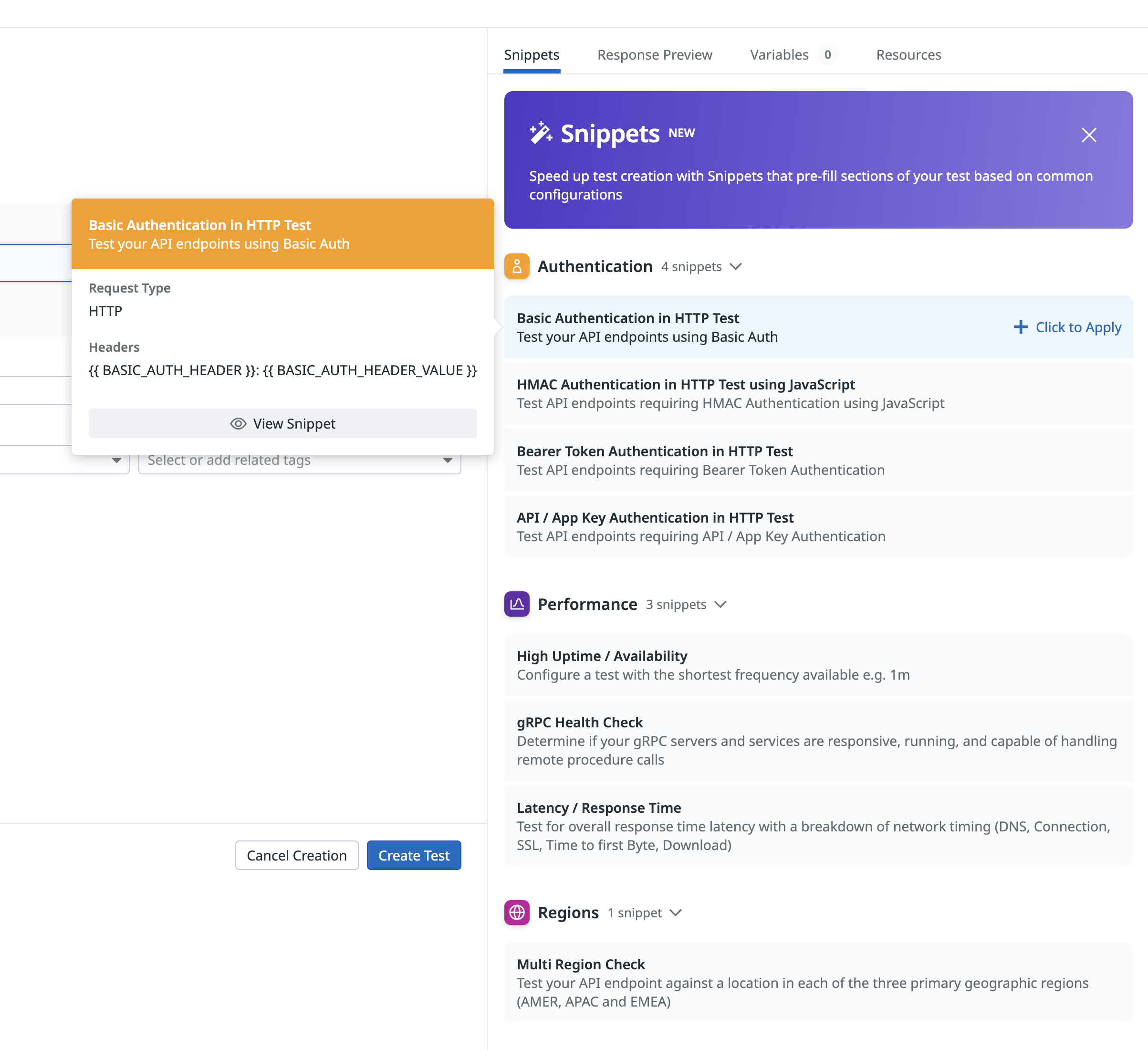Collapse the Performance snippets chevron
This screenshot has height=1050, width=1148.
pyautogui.click(x=720, y=605)
